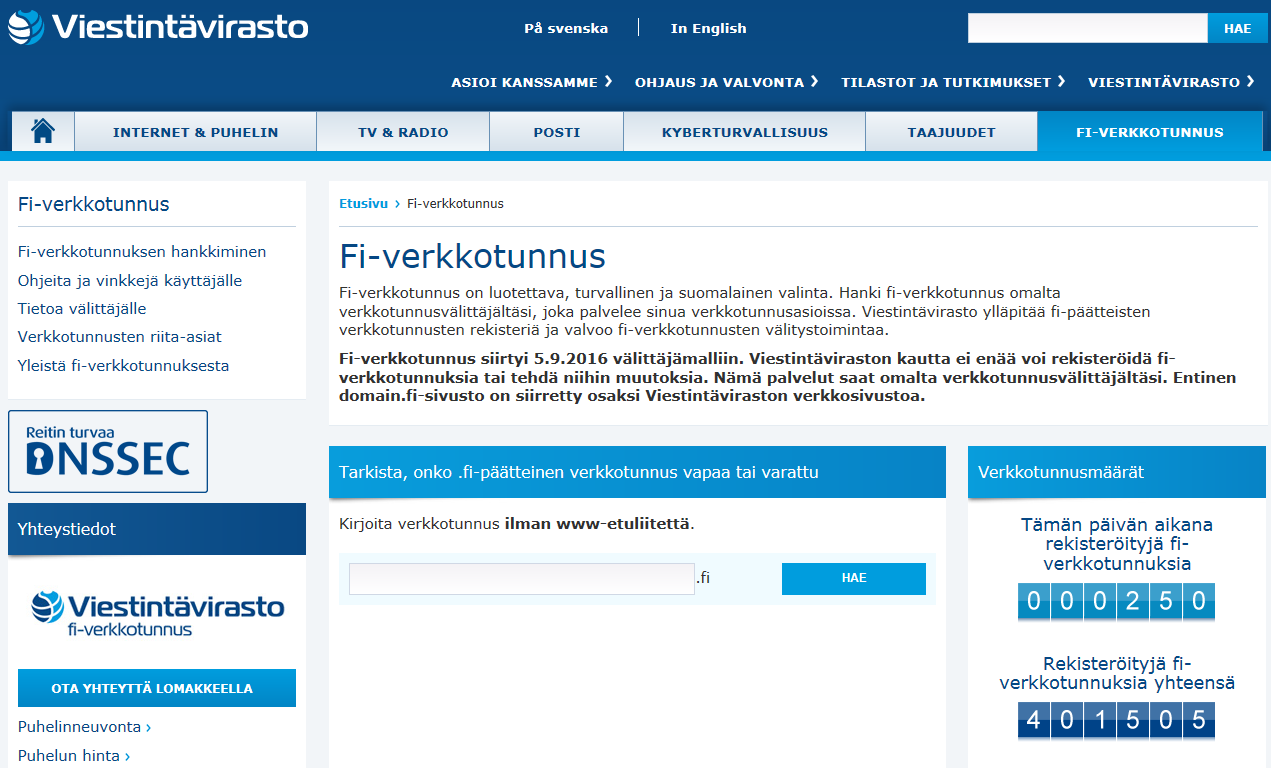
Task: Click the domain name check input field
Action: pyautogui.click(x=522, y=579)
